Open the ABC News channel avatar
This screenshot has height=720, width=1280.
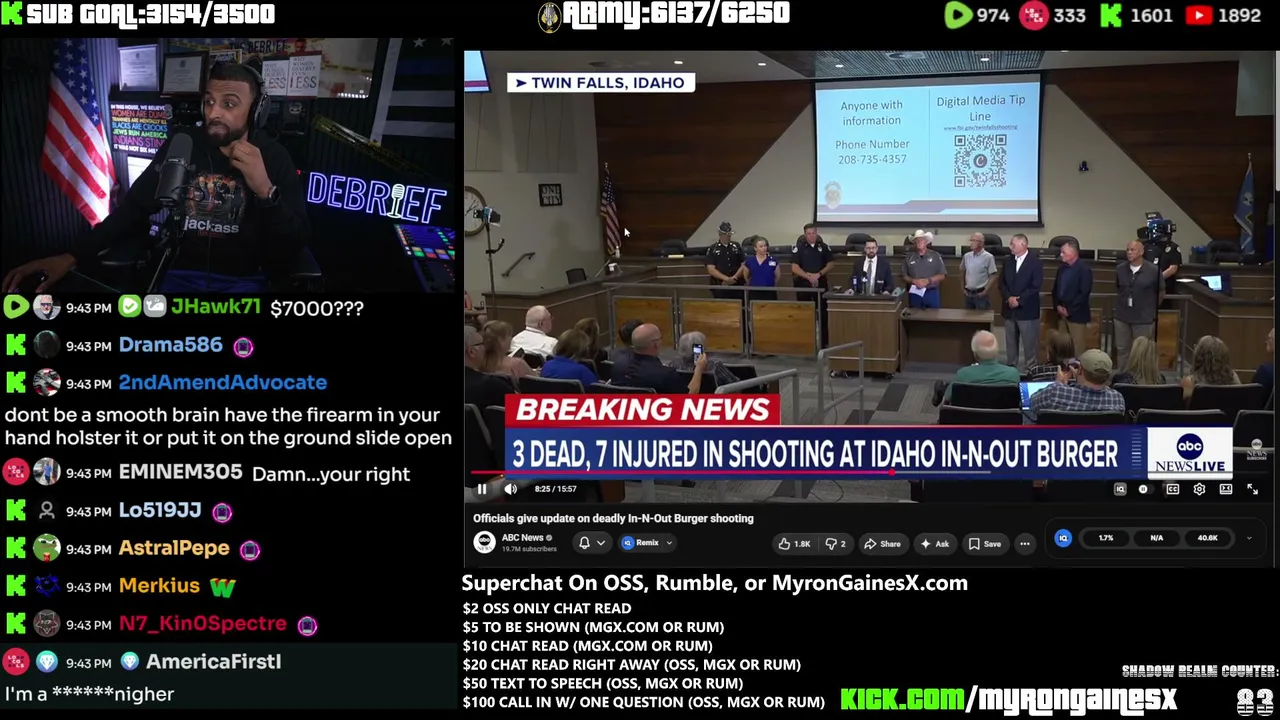pos(484,542)
